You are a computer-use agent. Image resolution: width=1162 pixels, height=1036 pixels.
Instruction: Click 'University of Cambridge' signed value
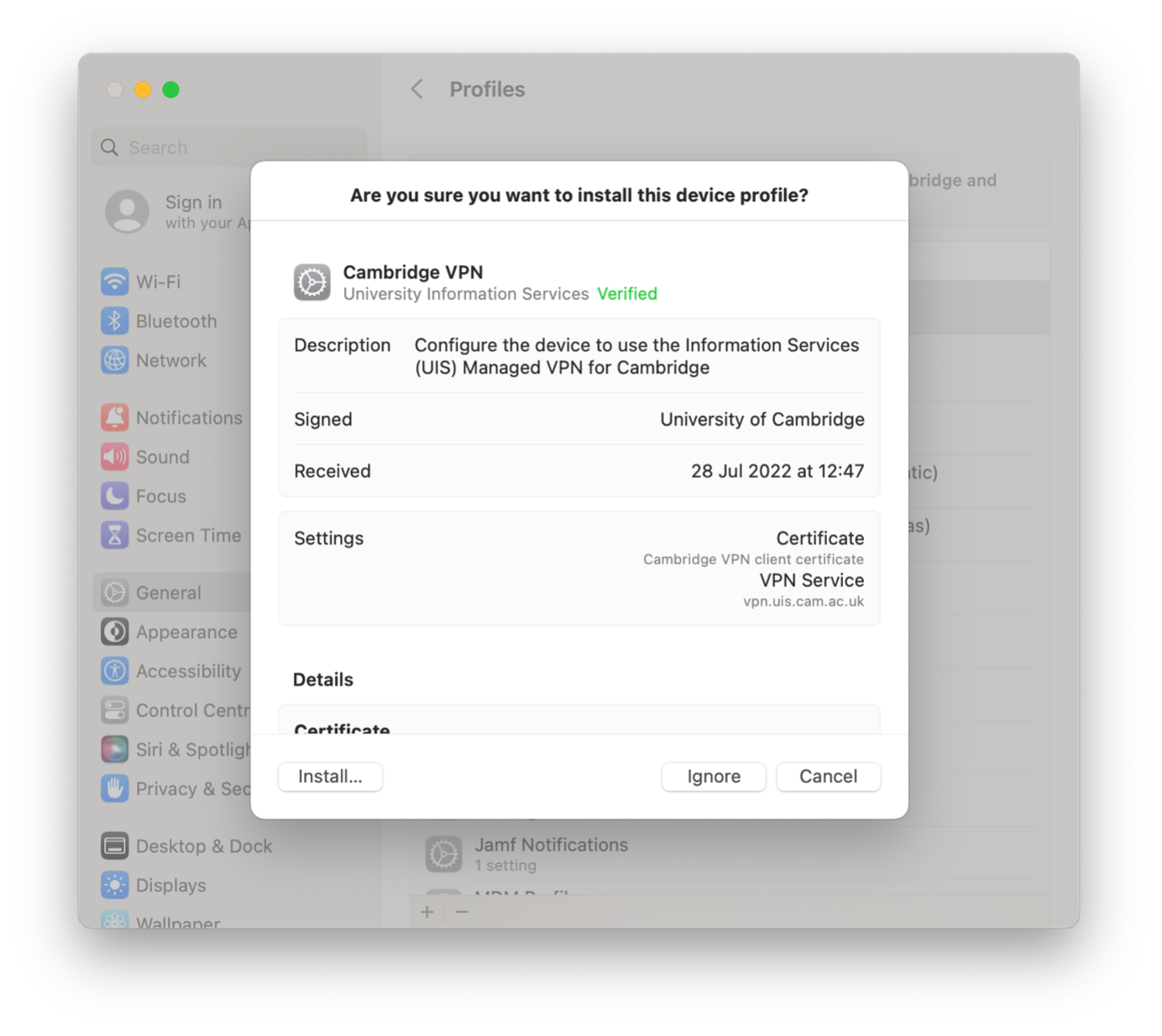click(762, 419)
